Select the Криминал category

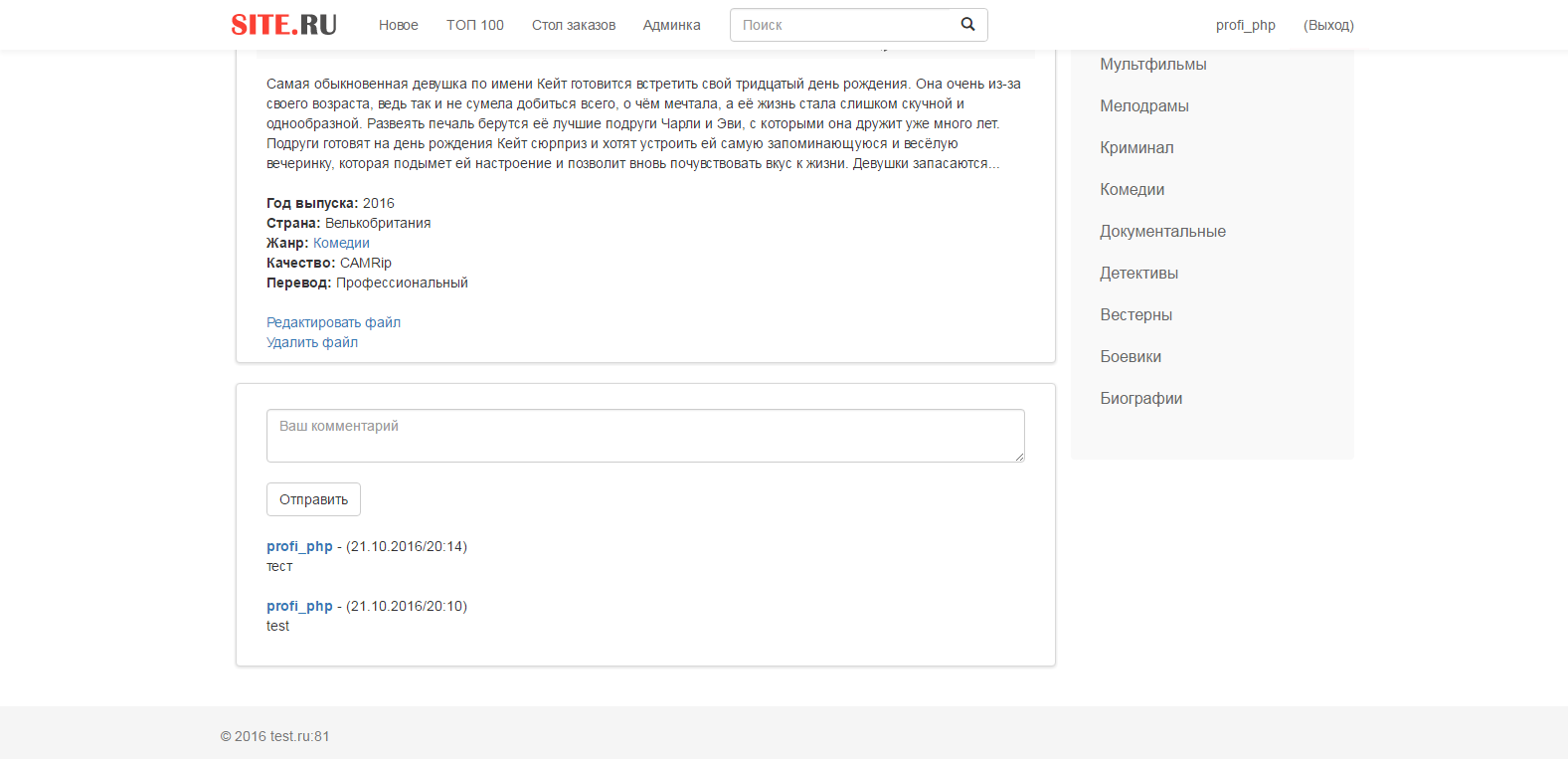pyautogui.click(x=1136, y=148)
